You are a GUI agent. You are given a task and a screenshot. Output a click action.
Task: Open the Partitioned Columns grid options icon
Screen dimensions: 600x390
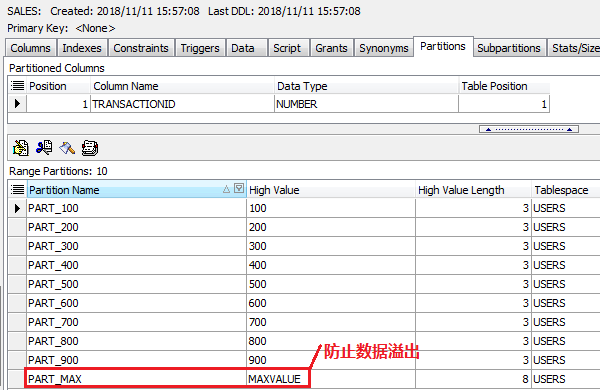[17, 86]
